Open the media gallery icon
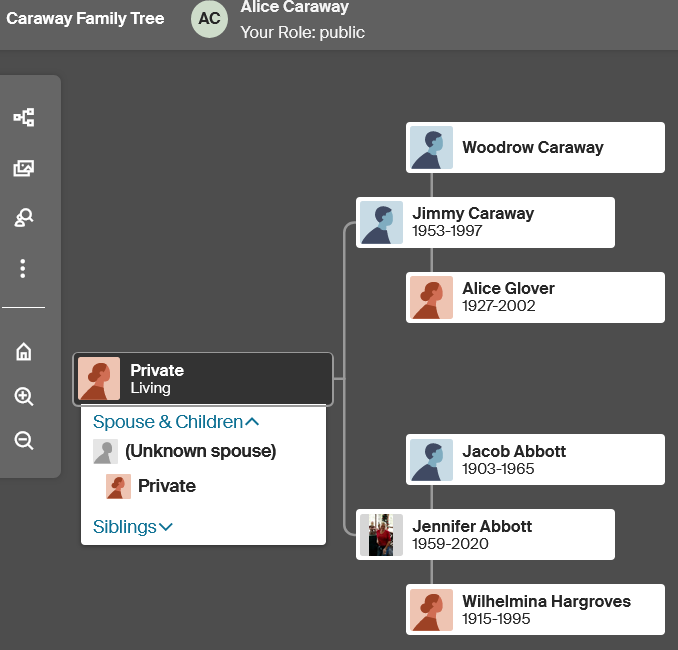678x650 pixels. [x=24, y=168]
